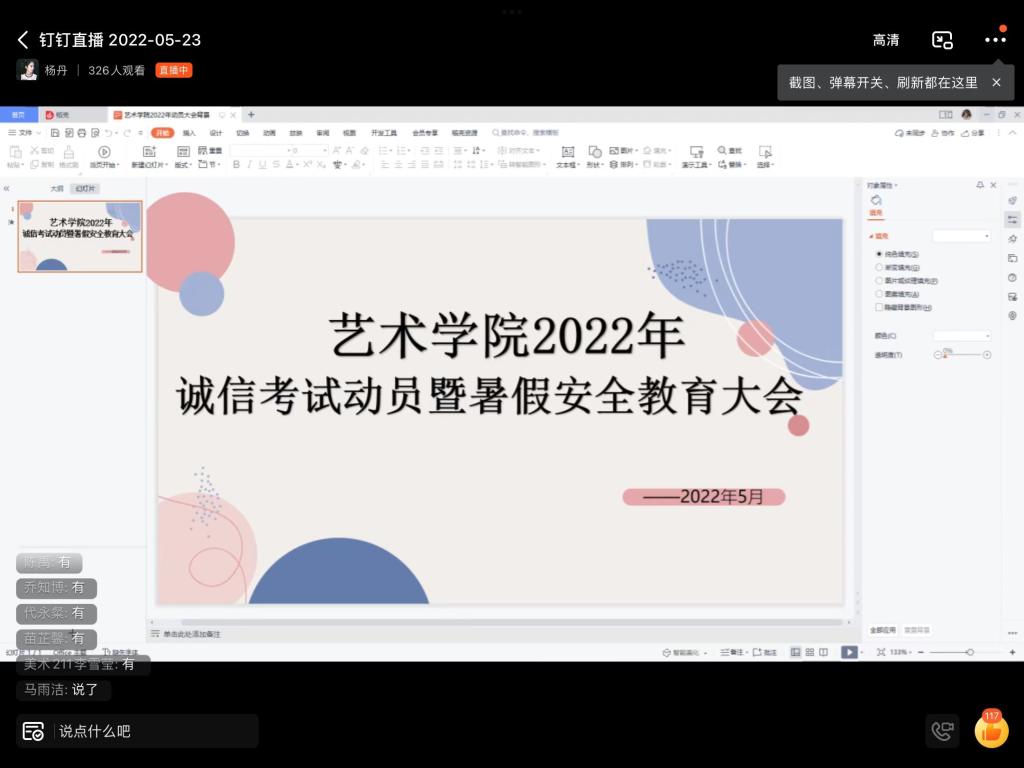Expand the 填充 fill preset dropdown
Viewport: 1024px width, 768px height.
pyautogui.click(x=961, y=236)
